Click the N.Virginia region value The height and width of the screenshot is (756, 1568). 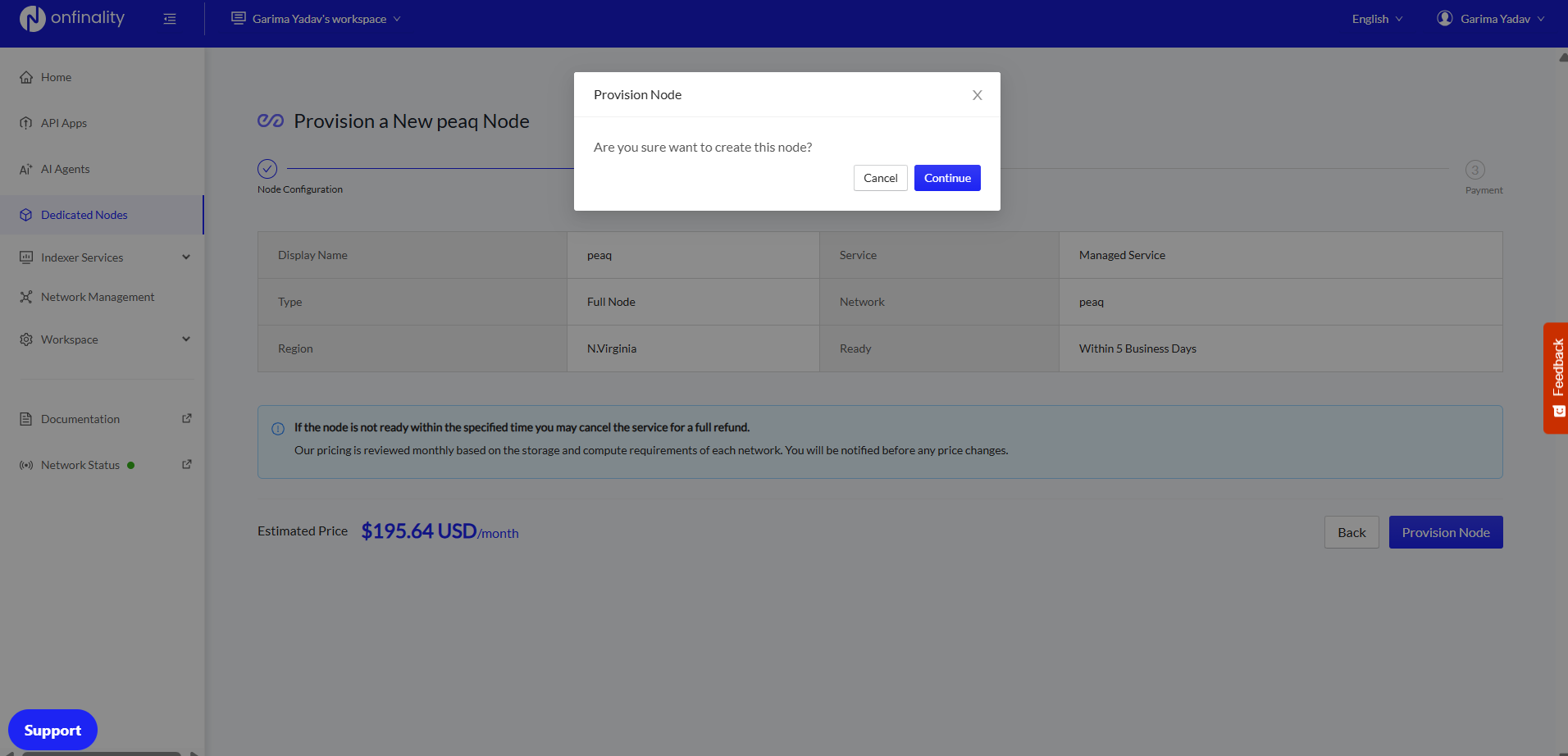612,348
